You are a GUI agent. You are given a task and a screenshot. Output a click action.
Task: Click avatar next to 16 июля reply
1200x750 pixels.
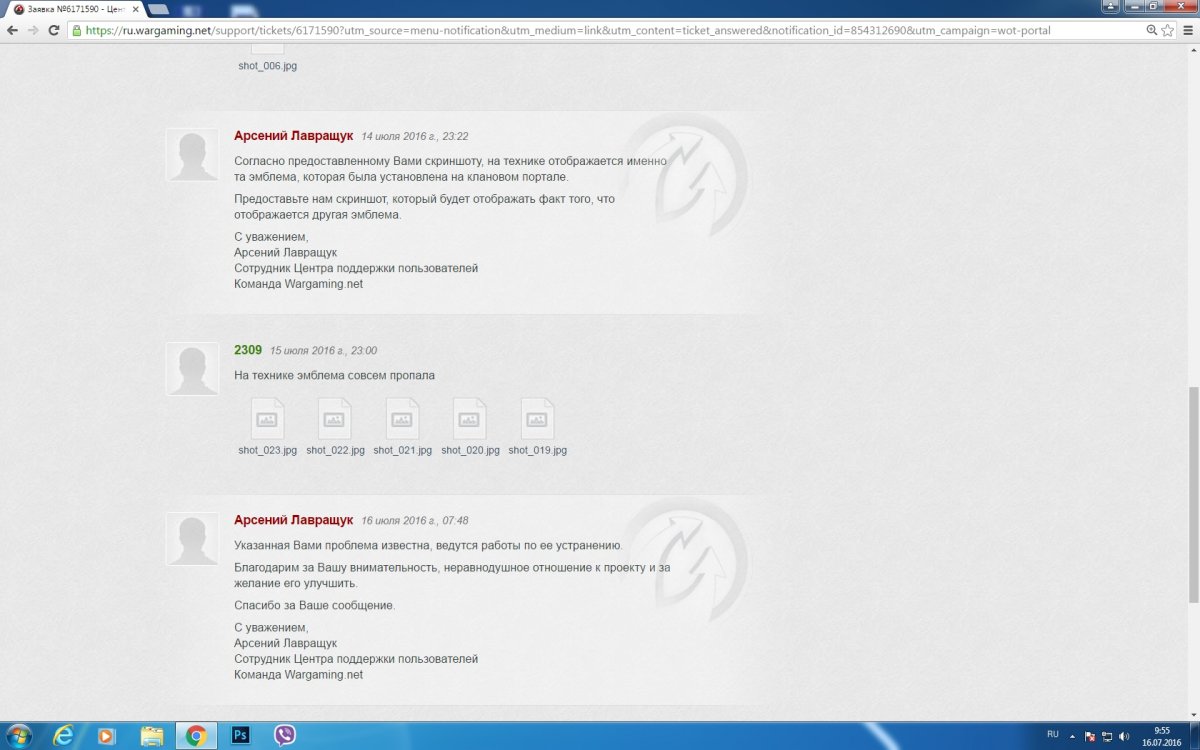(x=192, y=540)
